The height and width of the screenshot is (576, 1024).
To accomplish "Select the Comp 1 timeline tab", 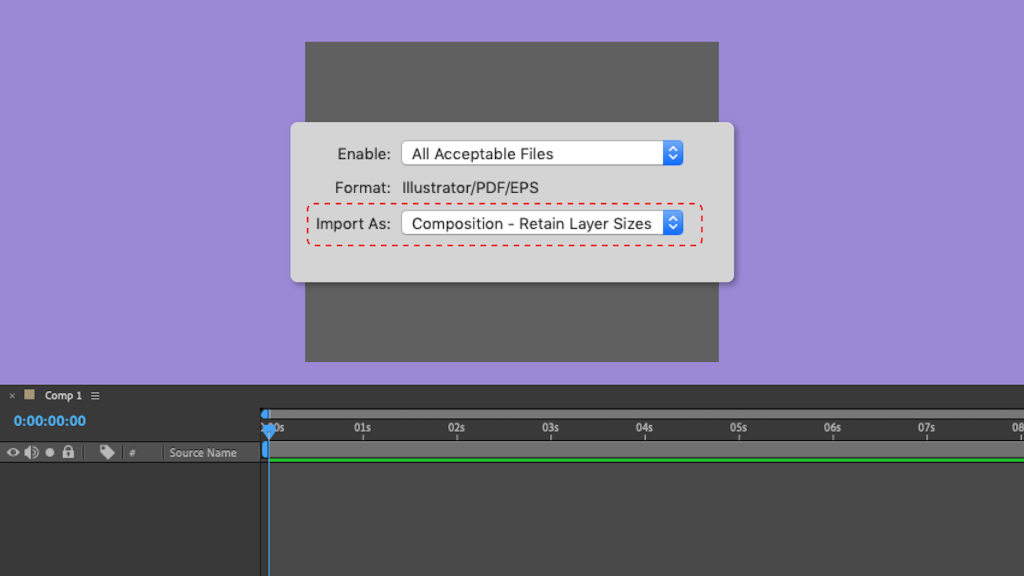I will coord(63,396).
